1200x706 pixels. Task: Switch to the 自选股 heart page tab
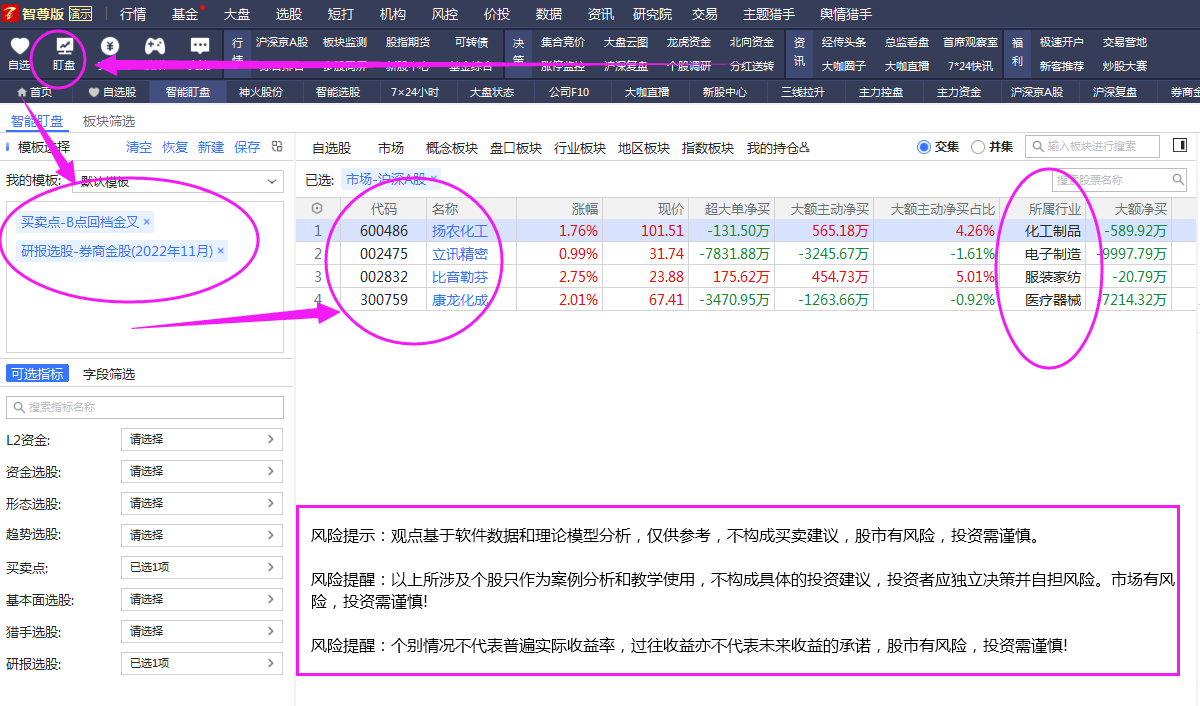[x=111, y=92]
